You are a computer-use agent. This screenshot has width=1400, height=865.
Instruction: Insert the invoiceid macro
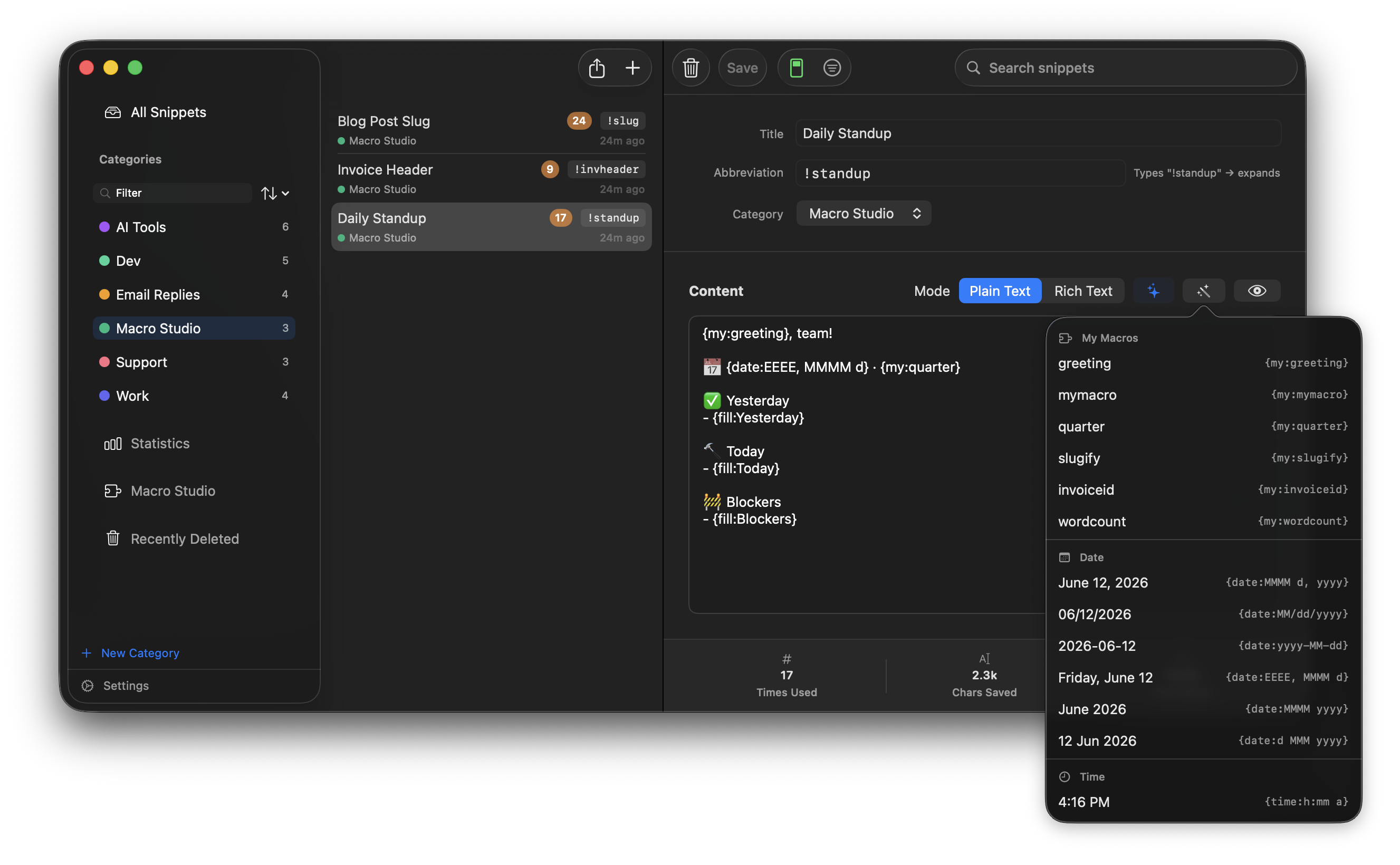pos(1203,489)
